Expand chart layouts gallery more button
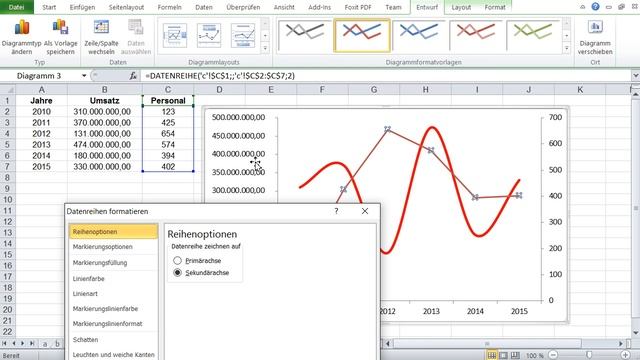 265,49
